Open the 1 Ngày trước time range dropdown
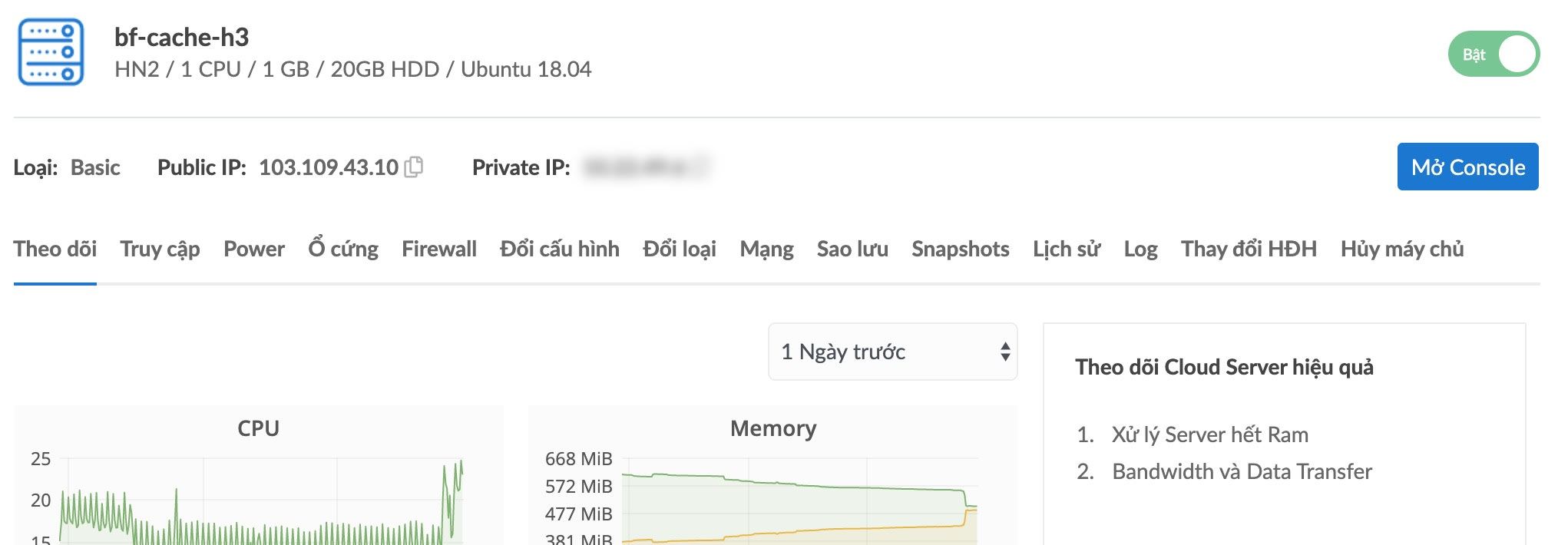The width and height of the screenshot is (1568, 545). (893, 352)
